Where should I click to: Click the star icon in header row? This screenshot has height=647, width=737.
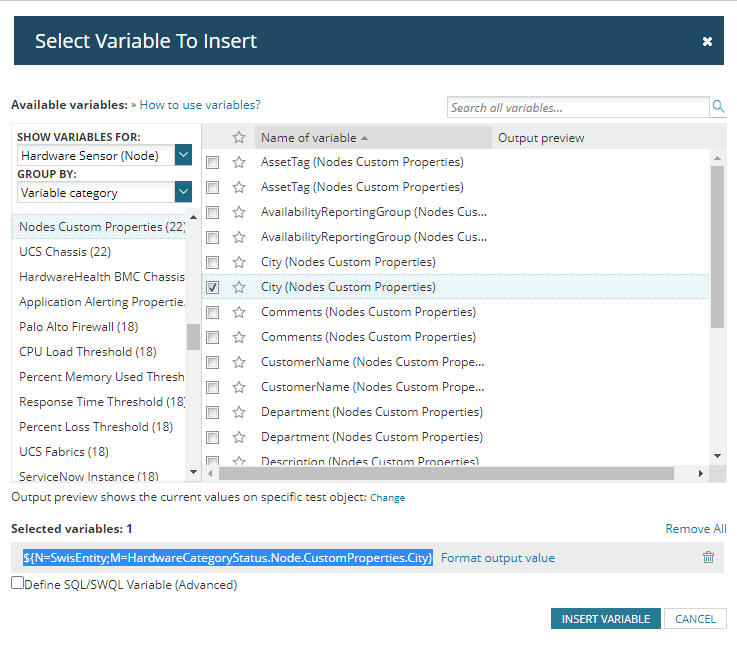[239, 138]
